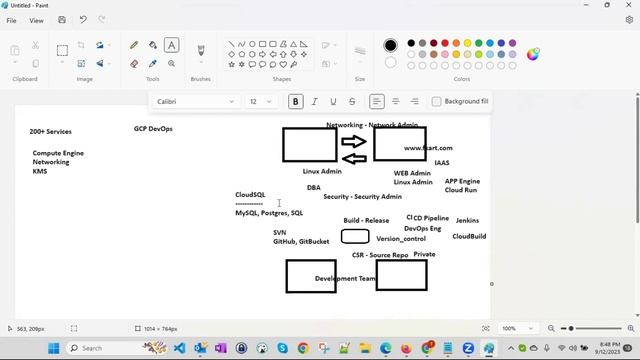
Task: Click the Cut scissors icon
Action: click(x=36, y=45)
